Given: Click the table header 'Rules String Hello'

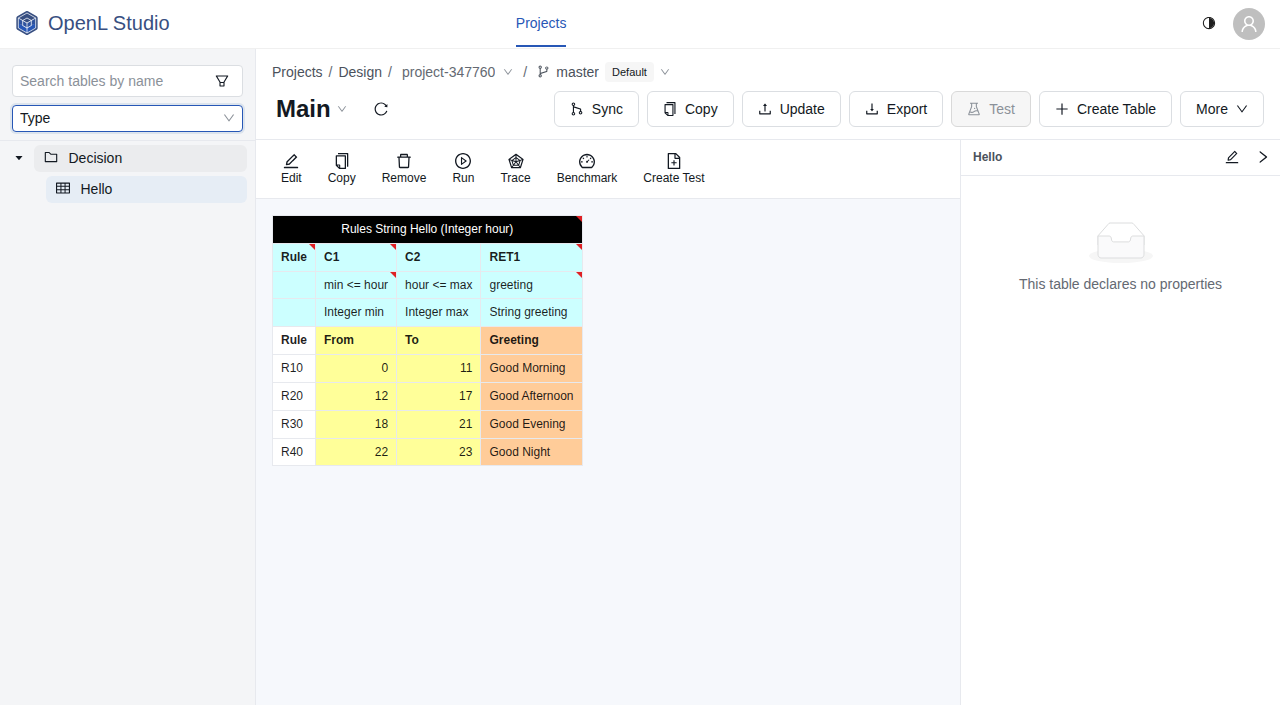Looking at the screenshot, I should 427,229.
